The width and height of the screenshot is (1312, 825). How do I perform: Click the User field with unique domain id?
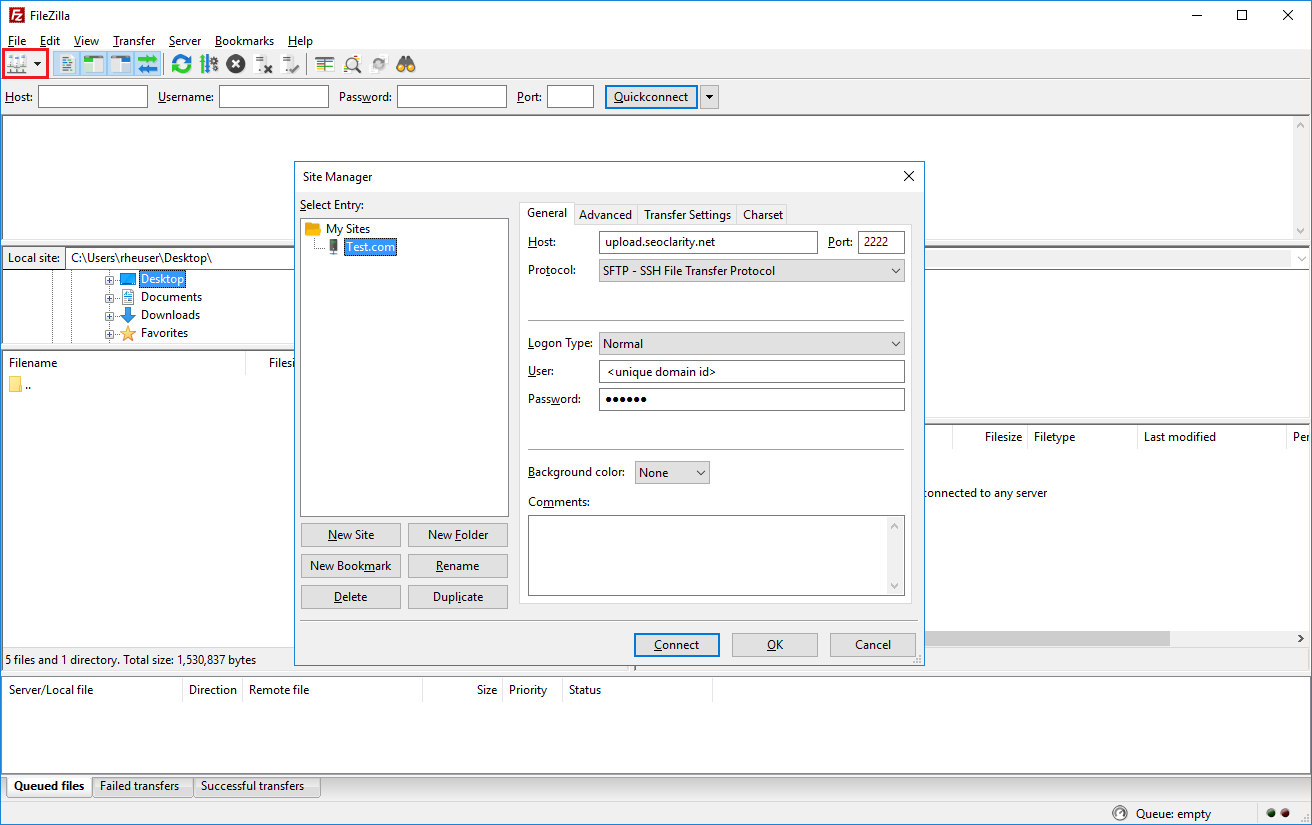point(752,372)
